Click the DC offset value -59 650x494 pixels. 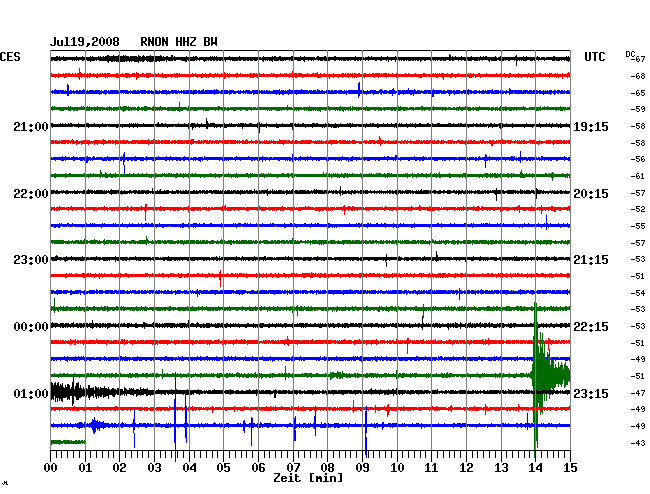pos(638,110)
